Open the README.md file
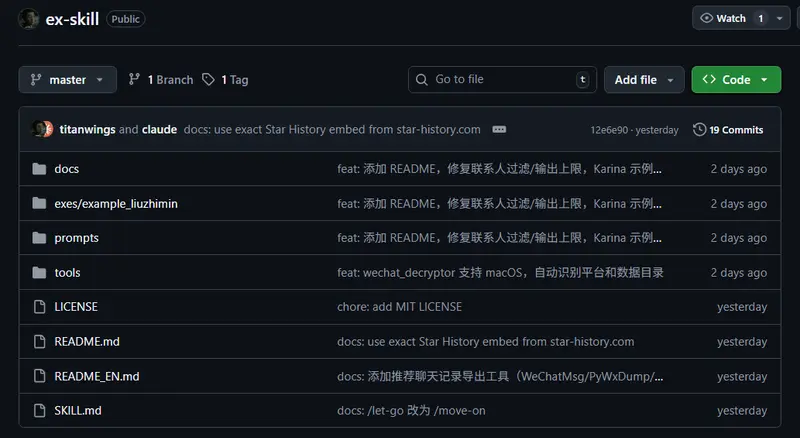 coord(87,342)
